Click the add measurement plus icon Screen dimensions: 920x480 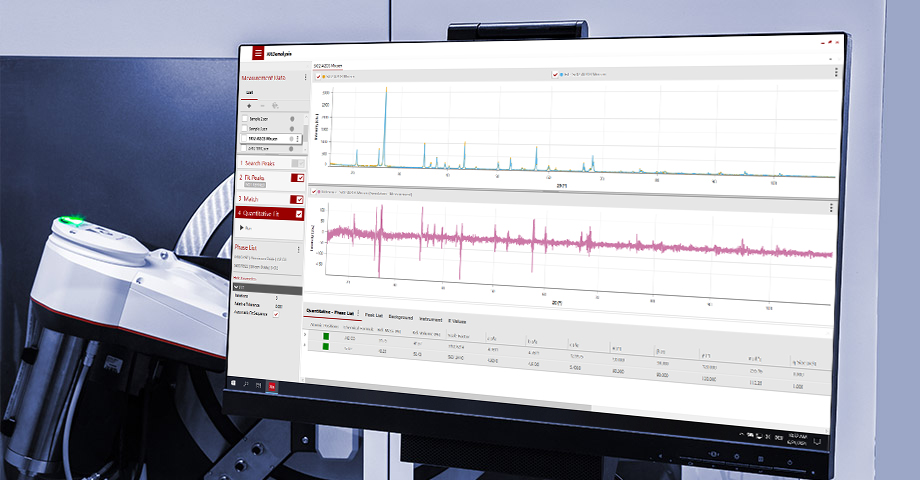pyautogui.click(x=249, y=105)
